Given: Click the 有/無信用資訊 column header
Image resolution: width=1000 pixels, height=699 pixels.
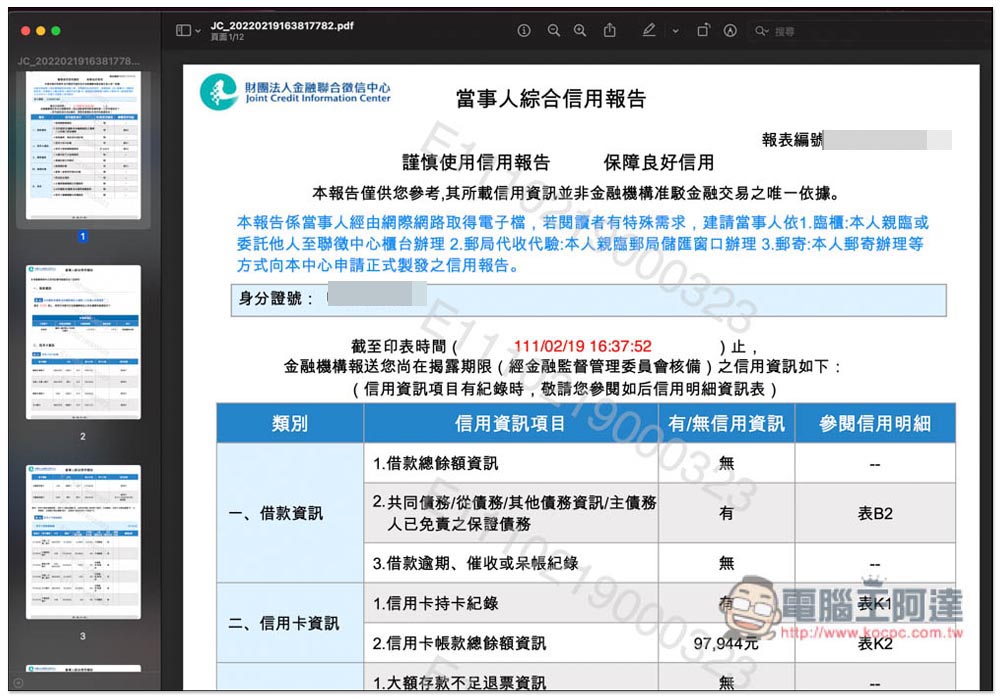Looking at the screenshot, I should tap(726, 423).
